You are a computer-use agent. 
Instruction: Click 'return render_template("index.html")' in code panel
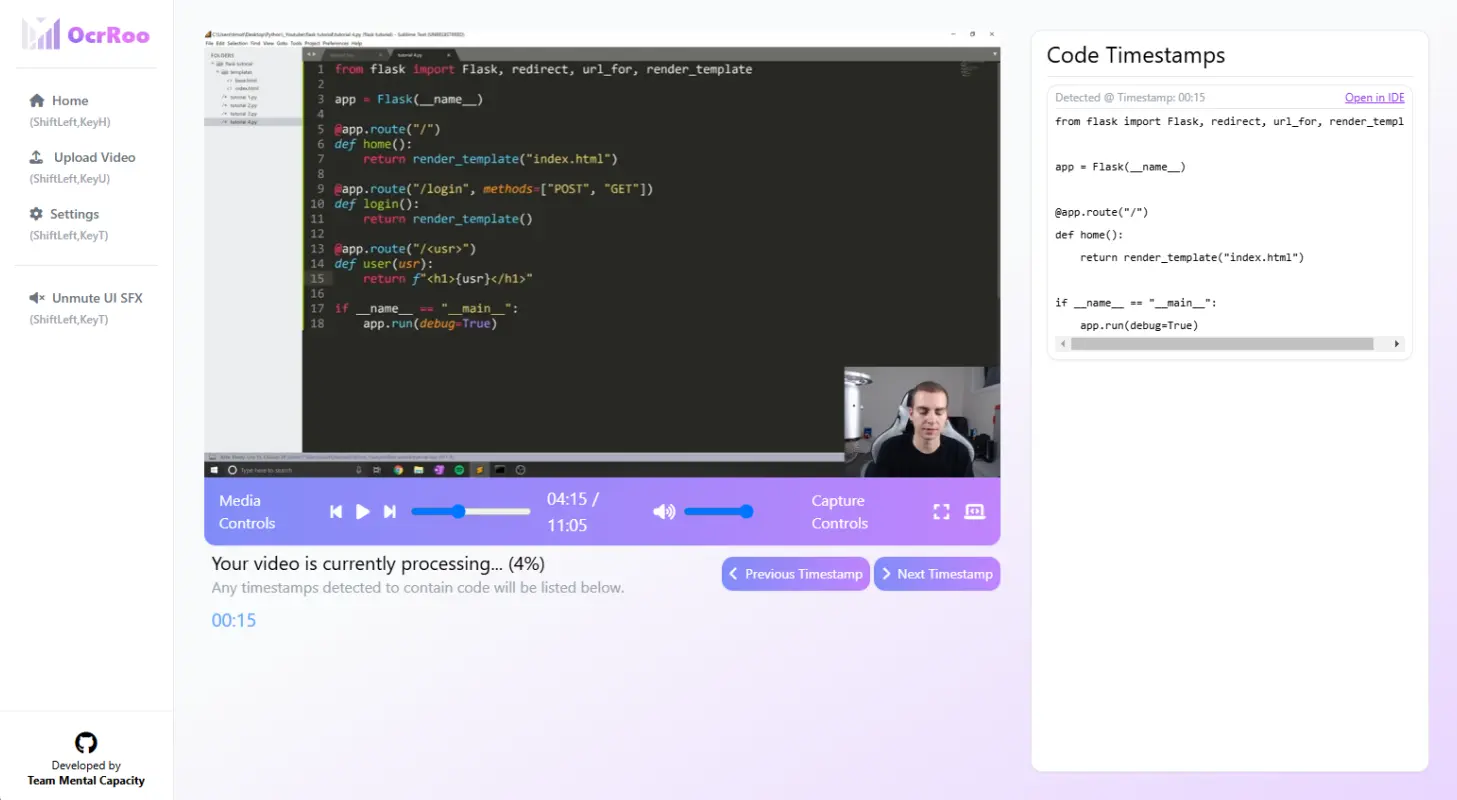click(x=1192, y=257)
